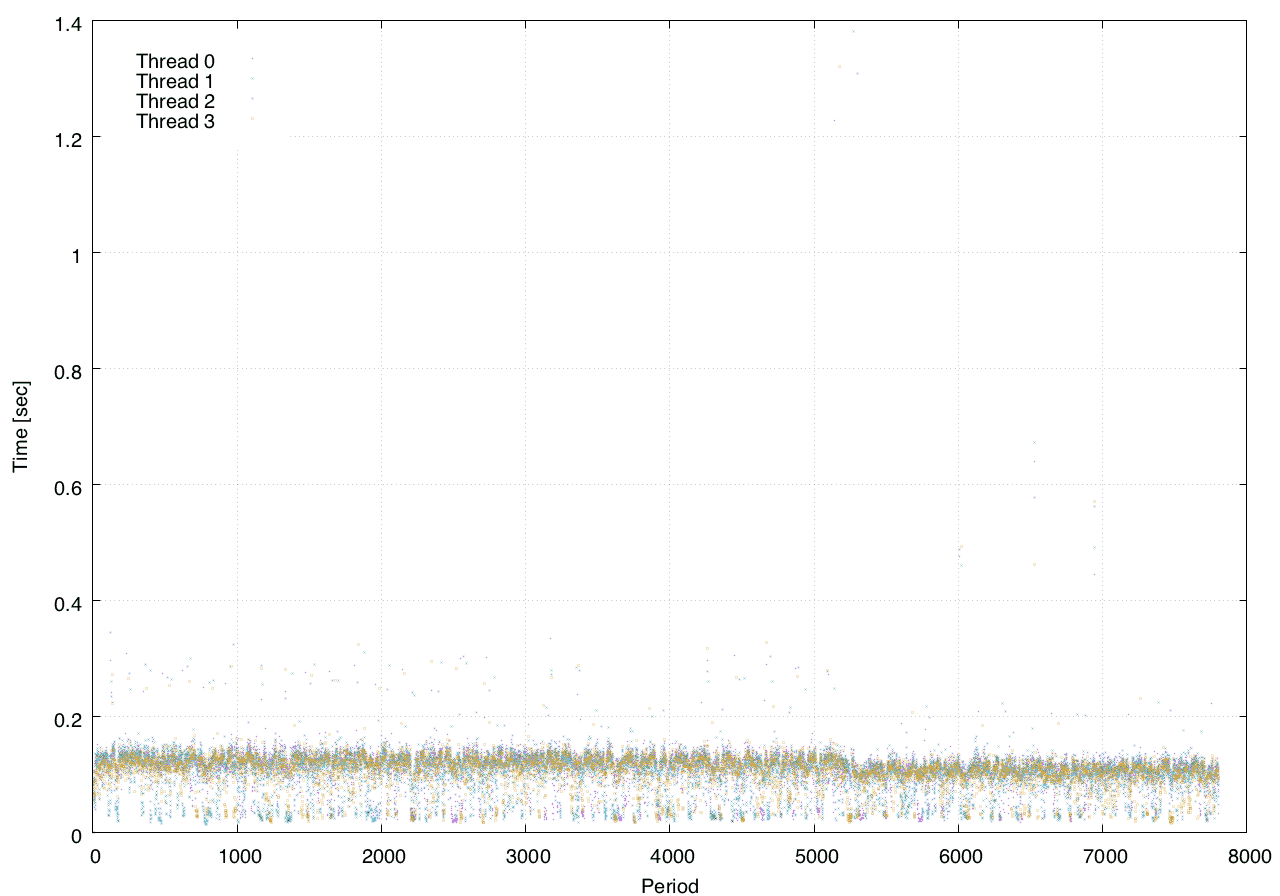This screenshot has height=896, width=1280.
Task: Click the Thread 1 legend label
Action: pos(175,81)
